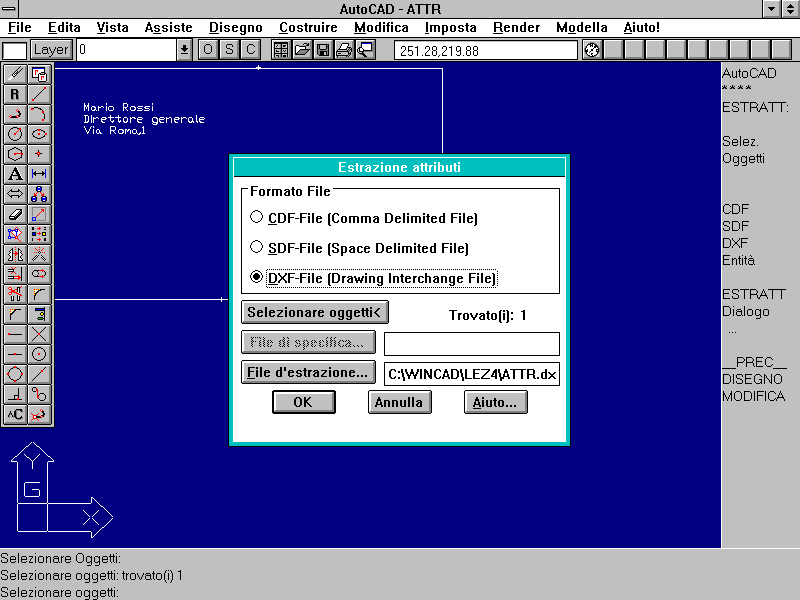Select the 'AC' text change tool
800x600 pixels.
tap(15, 414)
